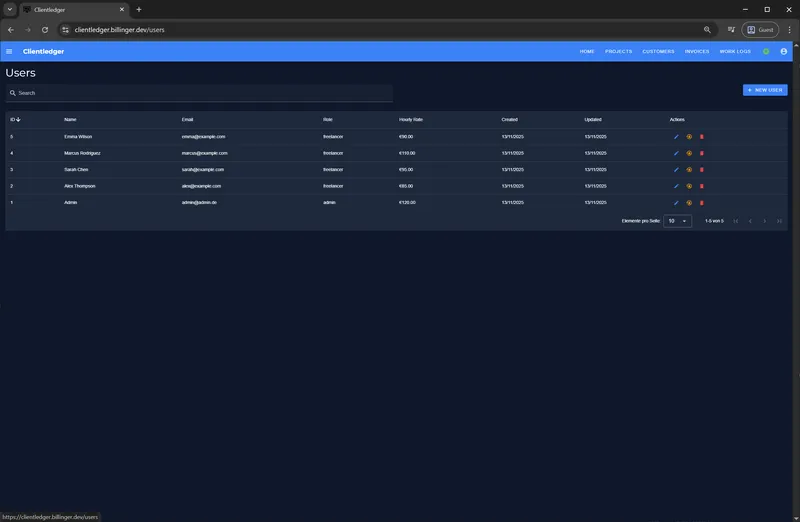This screenshot has height=522, width=800.
Task: Open the user account avatar icon
Action: pyautogui.click(x=784, y=52)
